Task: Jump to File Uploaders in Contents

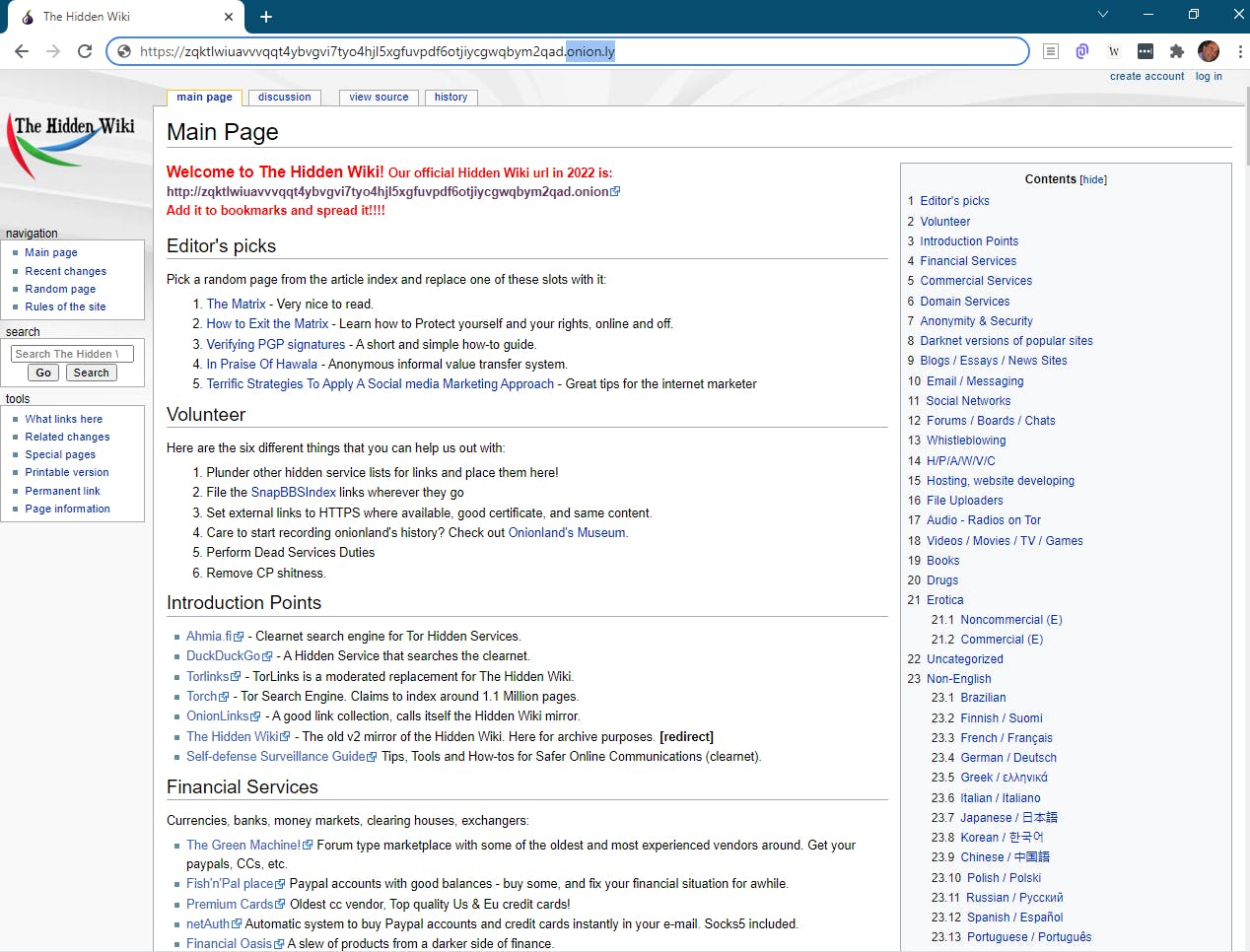Action: coord(965,501)
